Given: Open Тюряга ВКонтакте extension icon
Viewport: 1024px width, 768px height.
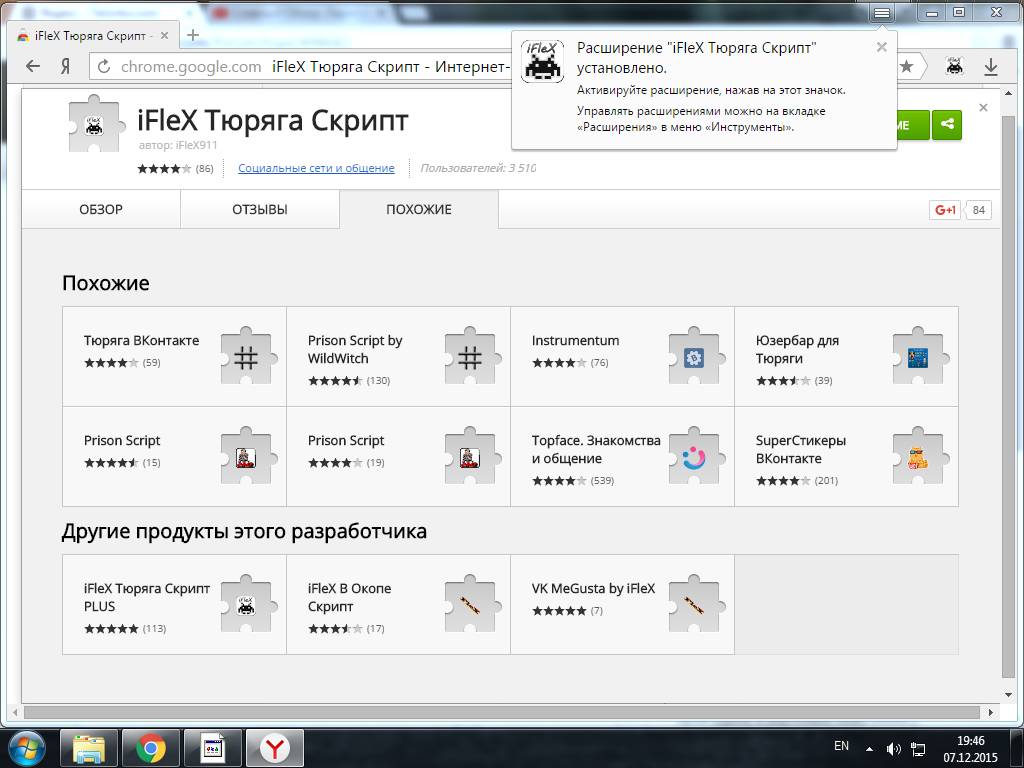Looking at the screenshot, I should 246,357.
